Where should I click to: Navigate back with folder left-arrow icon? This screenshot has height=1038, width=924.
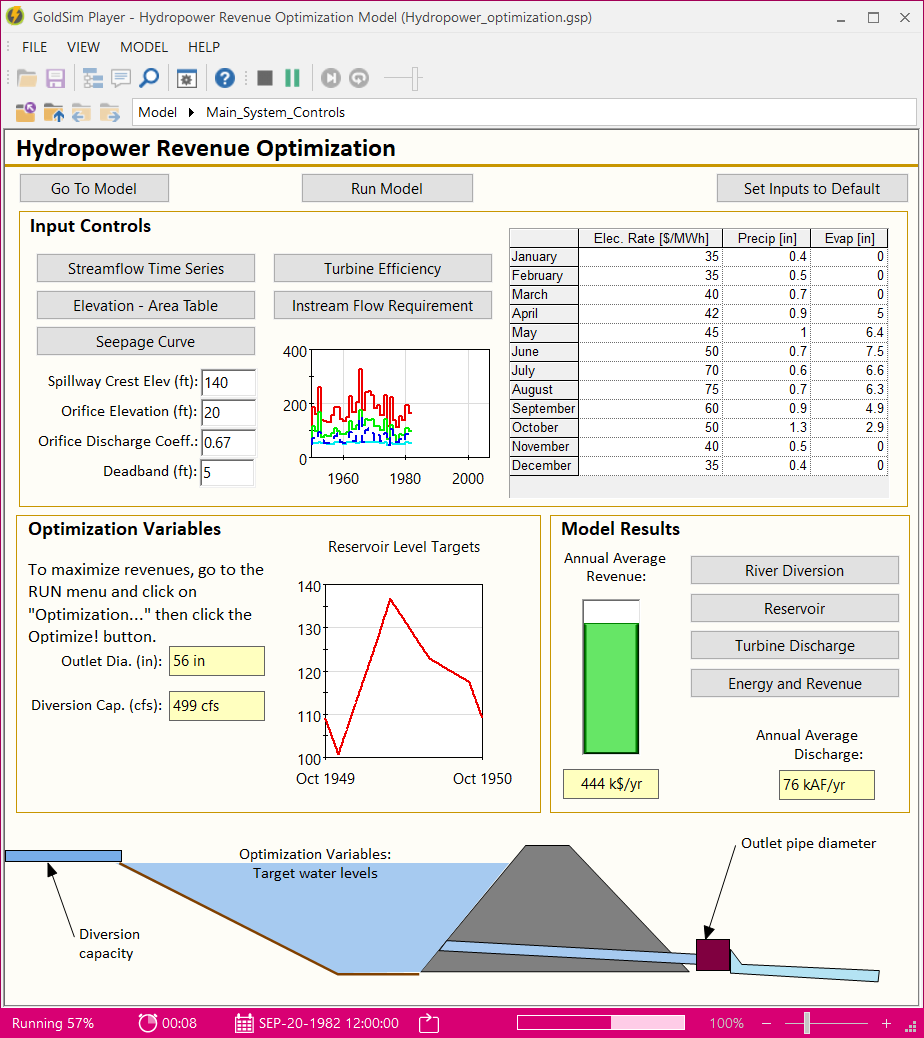click(81, 113)
